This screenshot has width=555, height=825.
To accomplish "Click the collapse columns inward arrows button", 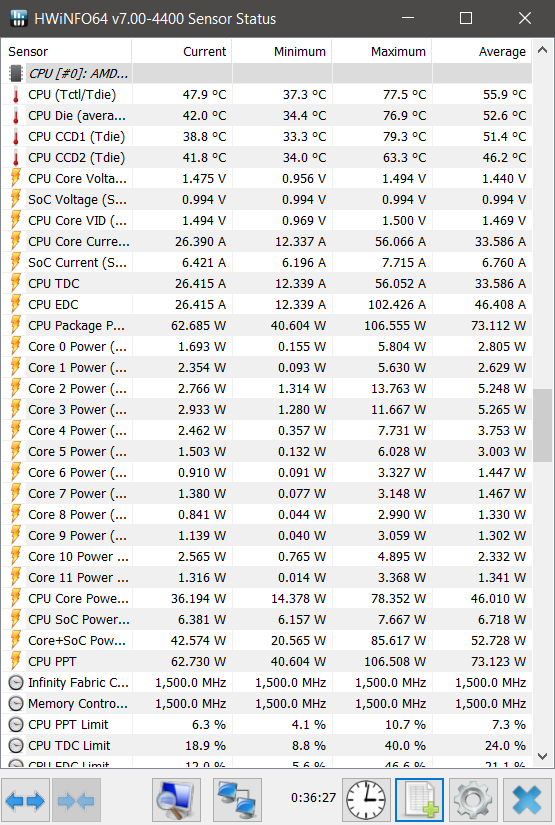I will [x=76, y=800].
